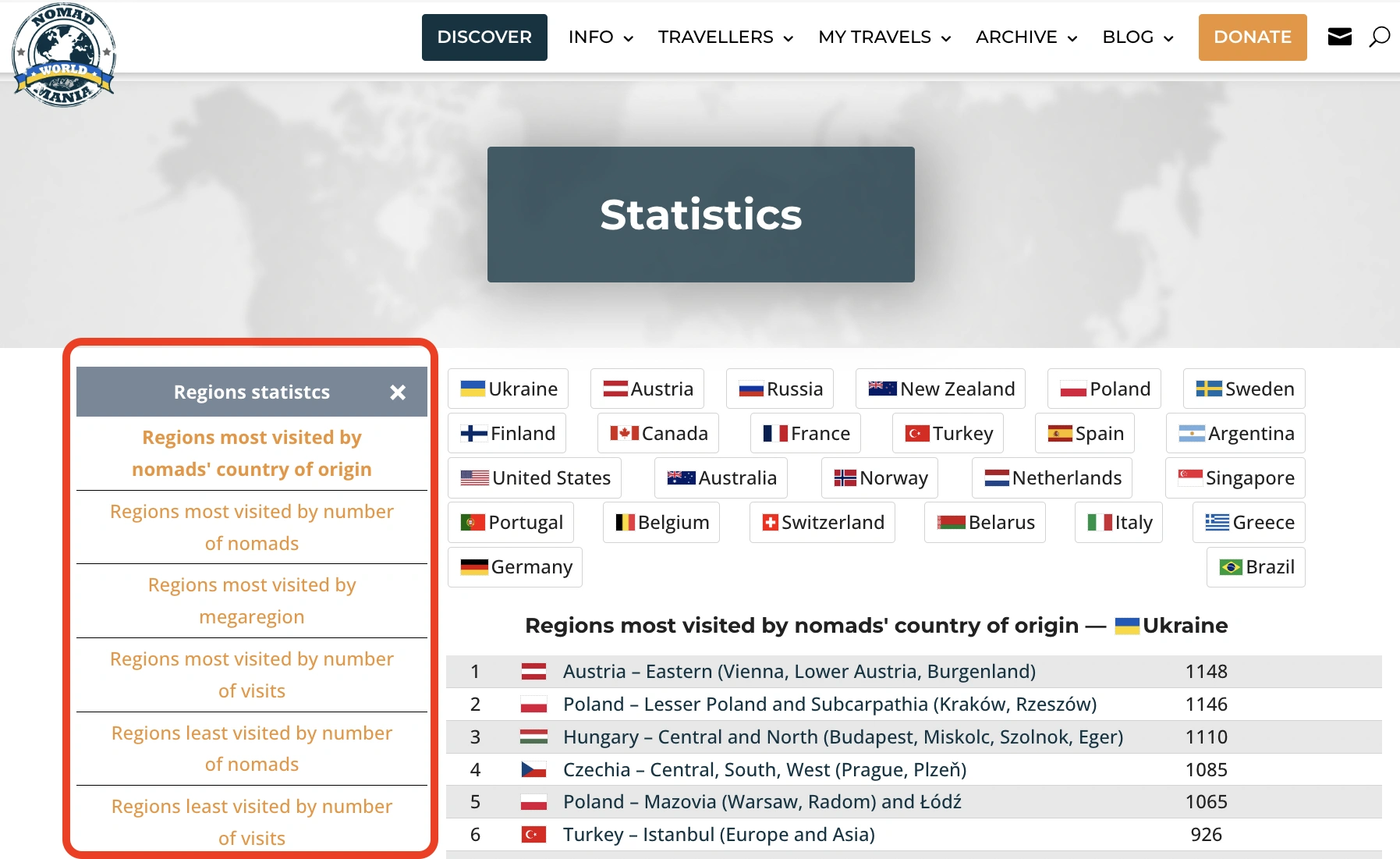This screenshot has height=859, width=1400.
Task: Click the Hungary flag in row 3
Action: pyautogui.click(x=533, y=737)
